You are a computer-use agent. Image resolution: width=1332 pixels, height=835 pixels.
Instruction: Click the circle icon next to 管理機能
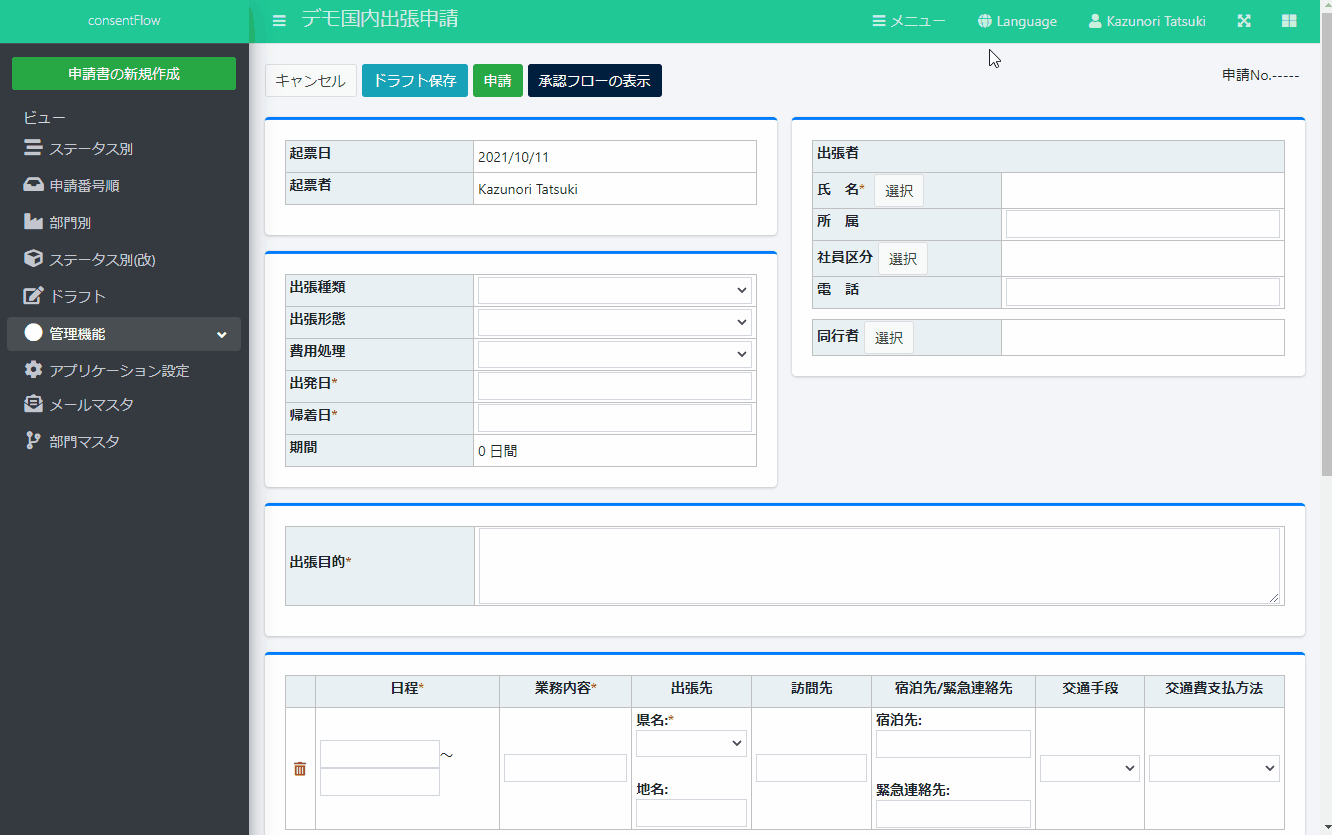[x=34, y=333]
